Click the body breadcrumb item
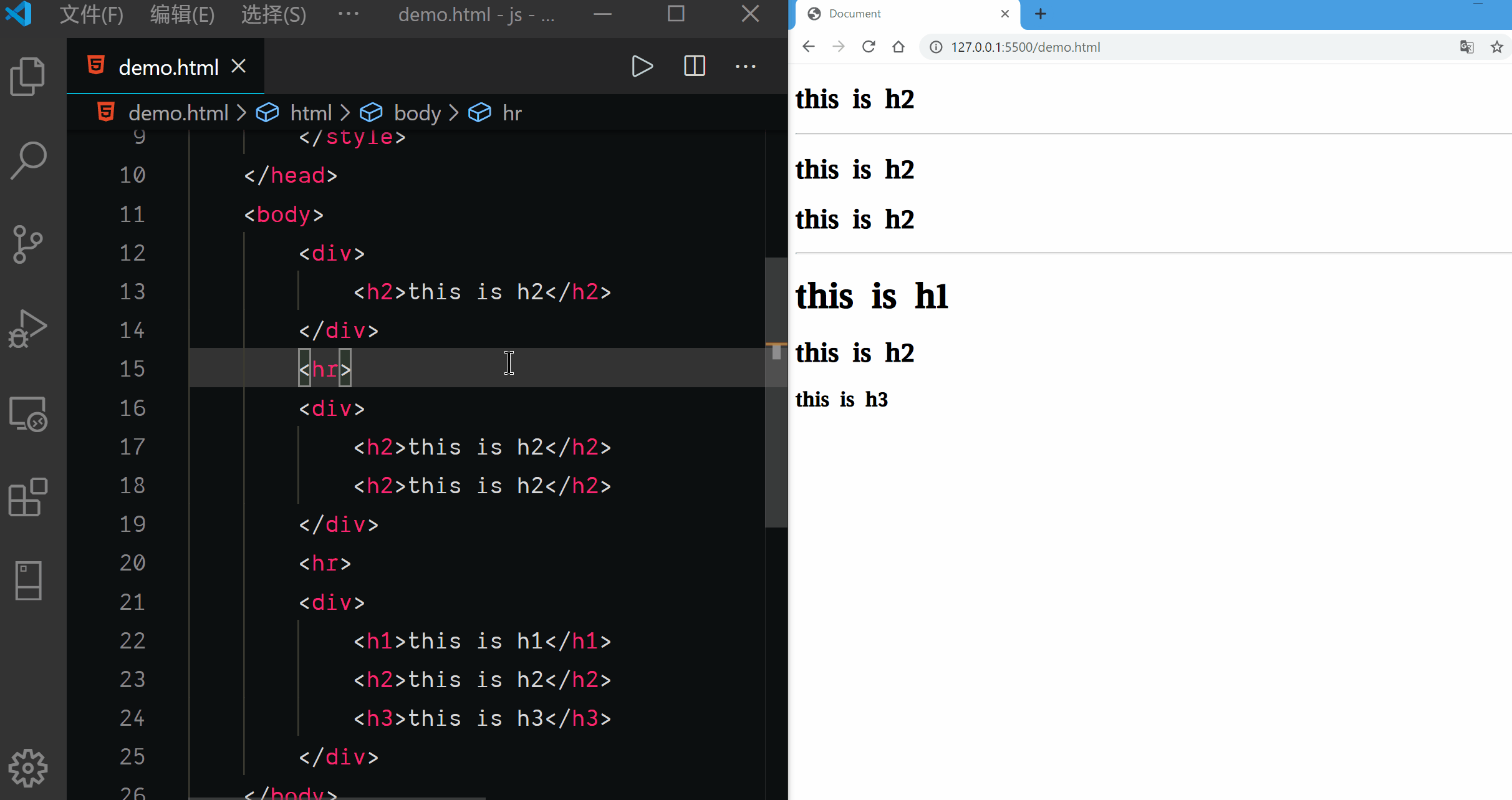This screenshot has height=800, width=1512. [417, 113]
